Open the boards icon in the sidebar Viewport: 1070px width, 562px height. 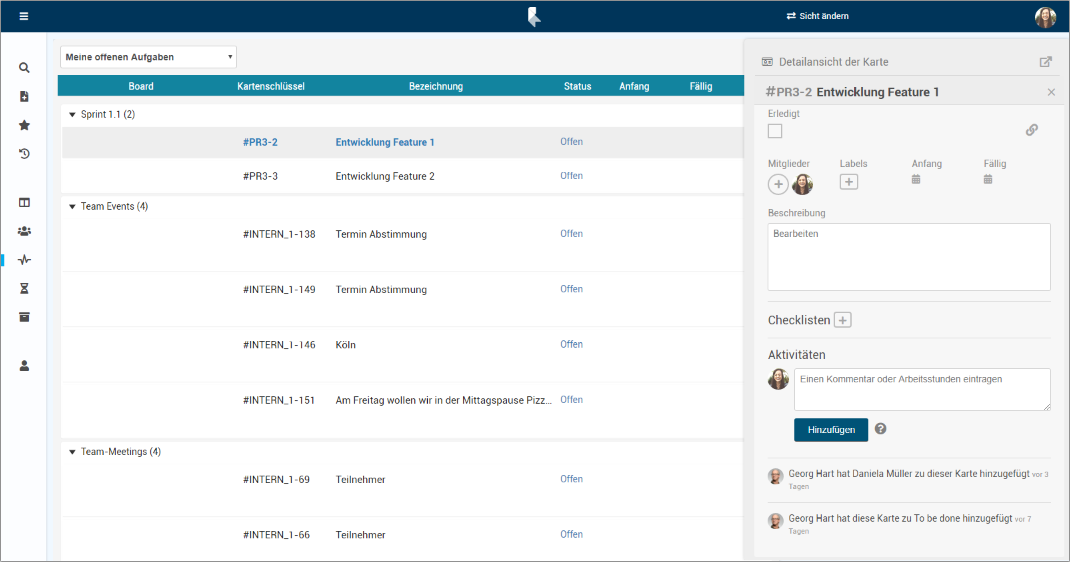click(24, 202)
